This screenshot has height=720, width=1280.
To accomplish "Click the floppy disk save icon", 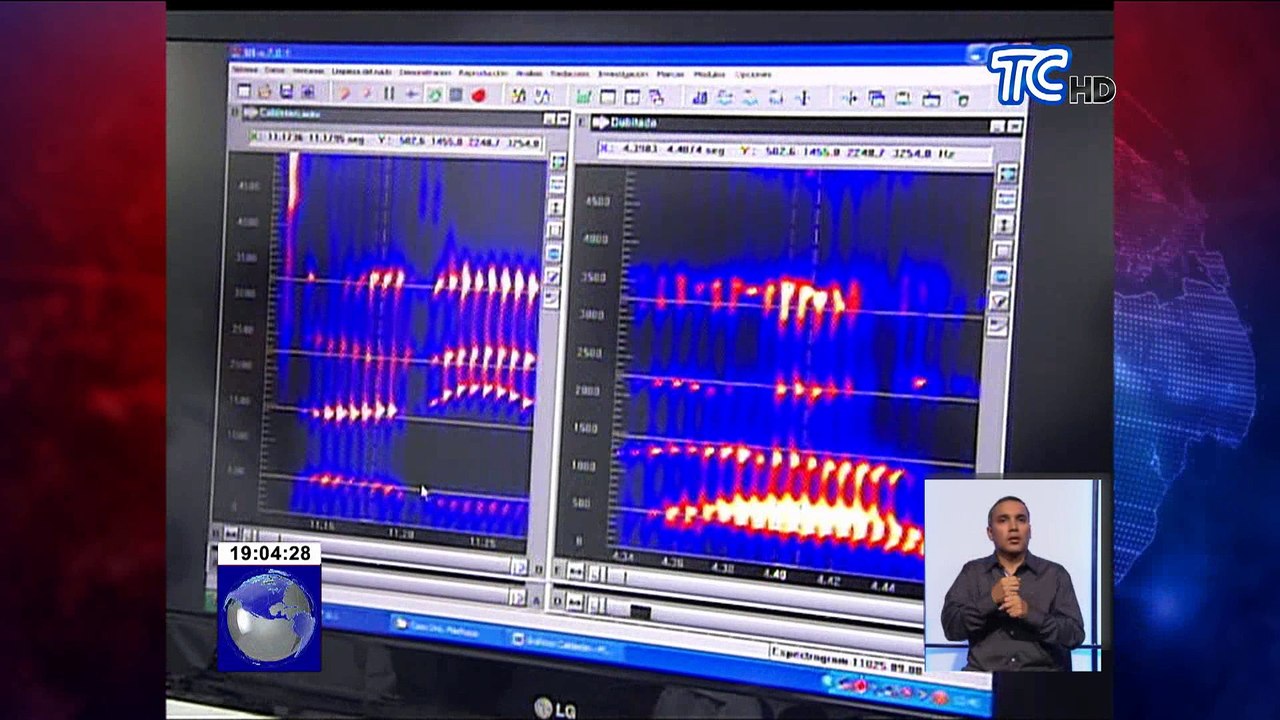I will tap(286, 92).
